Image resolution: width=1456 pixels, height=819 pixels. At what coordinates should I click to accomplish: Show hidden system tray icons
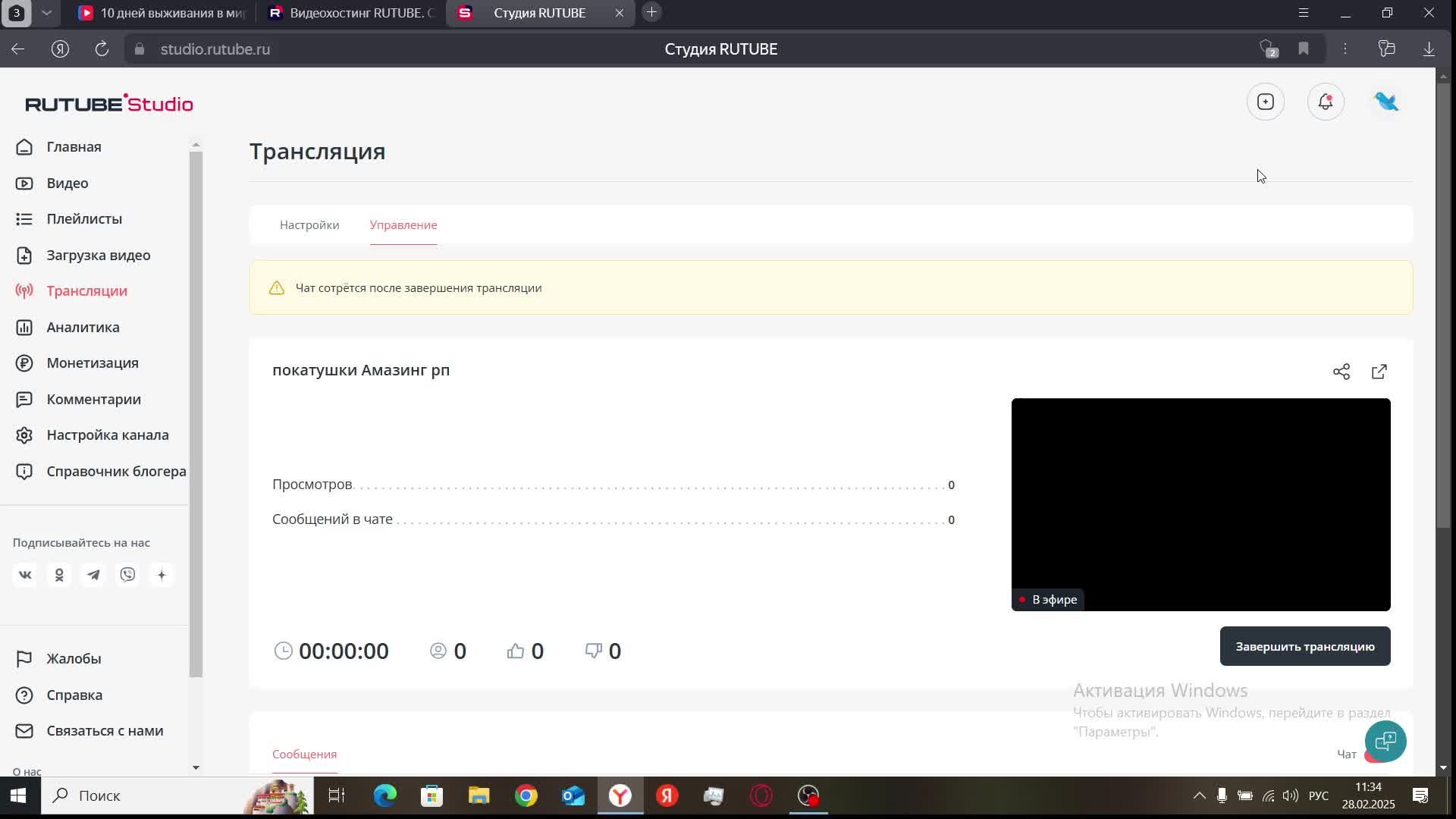tap(1199, 795)
